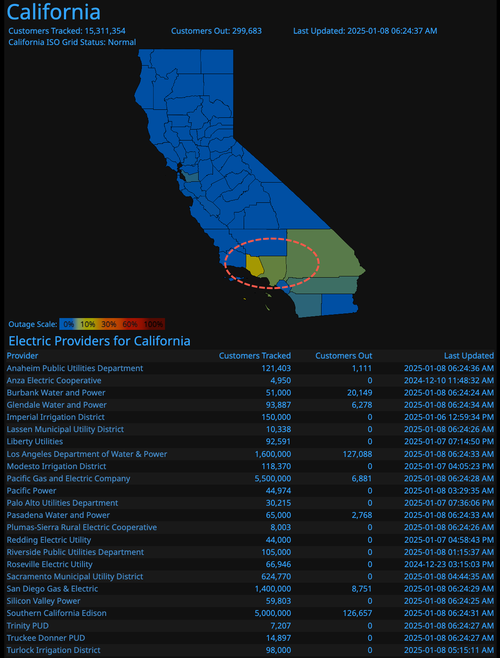Open Sacramento Municipal Utility District link
Image resolution: width=500 pixels, height=658 pixels.
(x=75, y=577)
